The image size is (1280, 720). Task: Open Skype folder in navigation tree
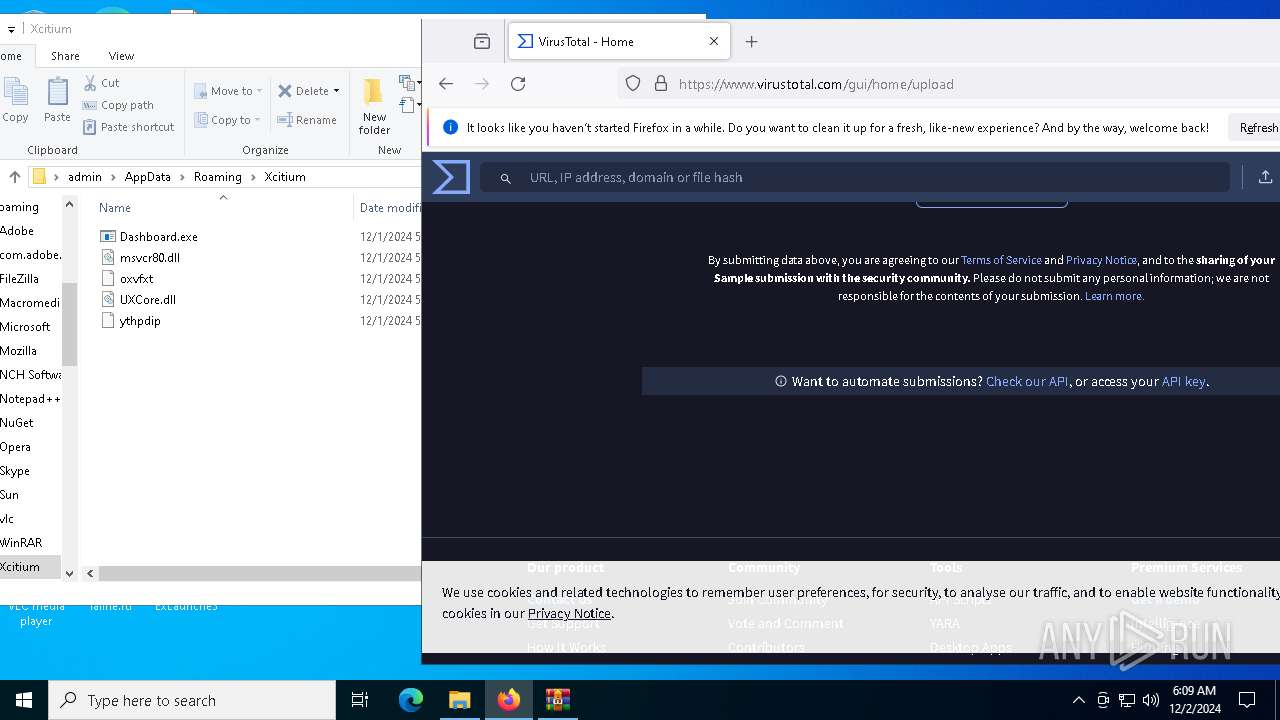(x=15, y=471)
